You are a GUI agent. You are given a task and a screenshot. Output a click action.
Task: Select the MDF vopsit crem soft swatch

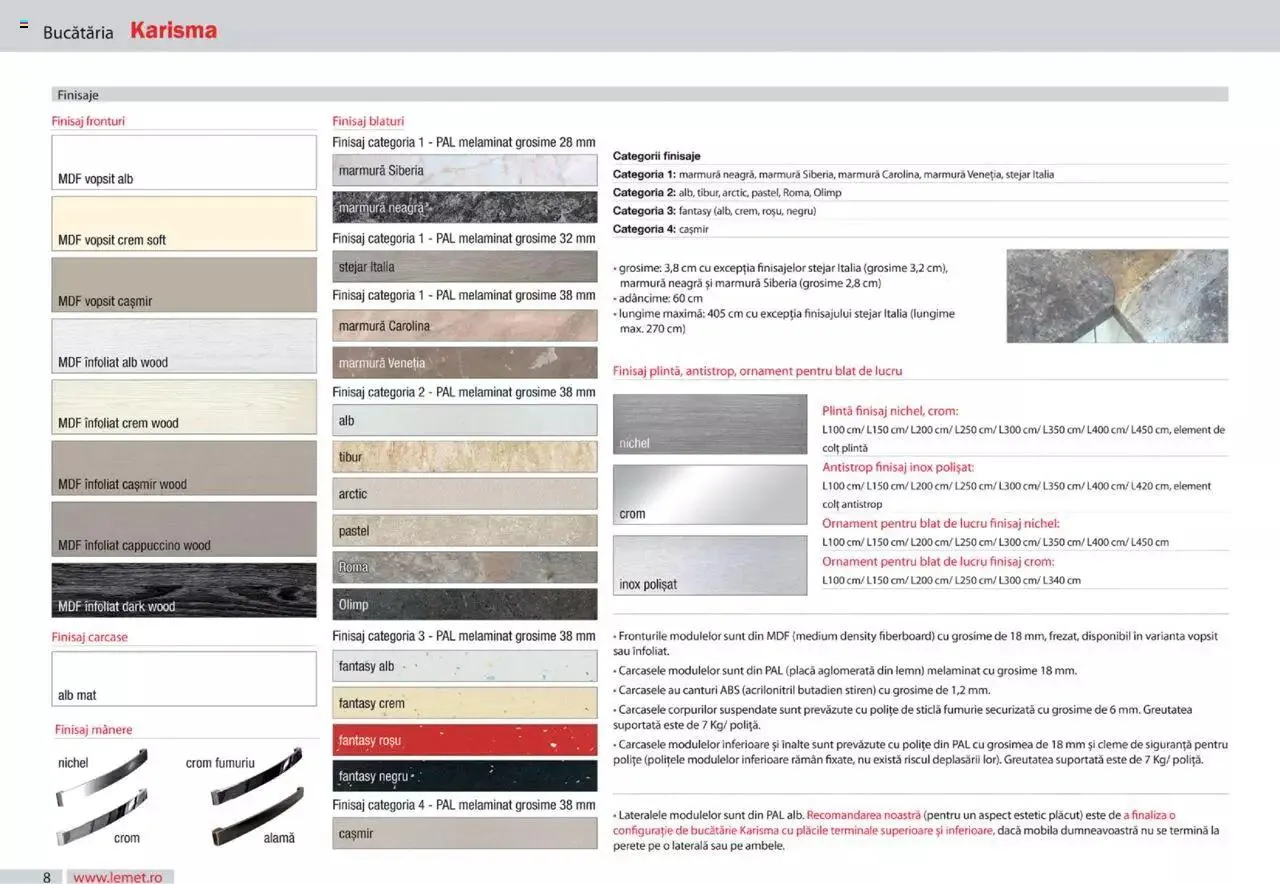click(184, 224)
